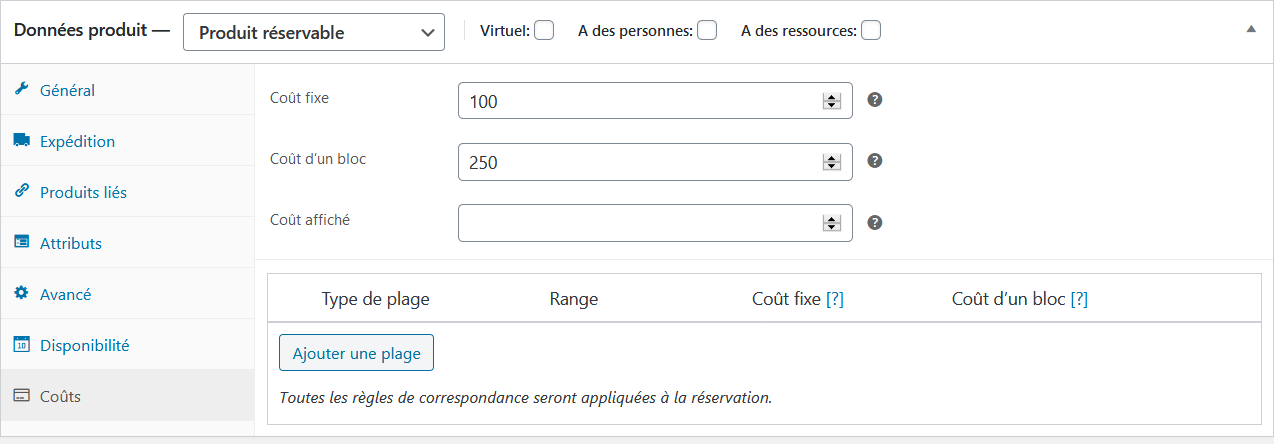Image resolution: width=1274 pixels, height=444 pixels.
Task: Click the chain link icon for Produits liés
Action: click(21, 192)
